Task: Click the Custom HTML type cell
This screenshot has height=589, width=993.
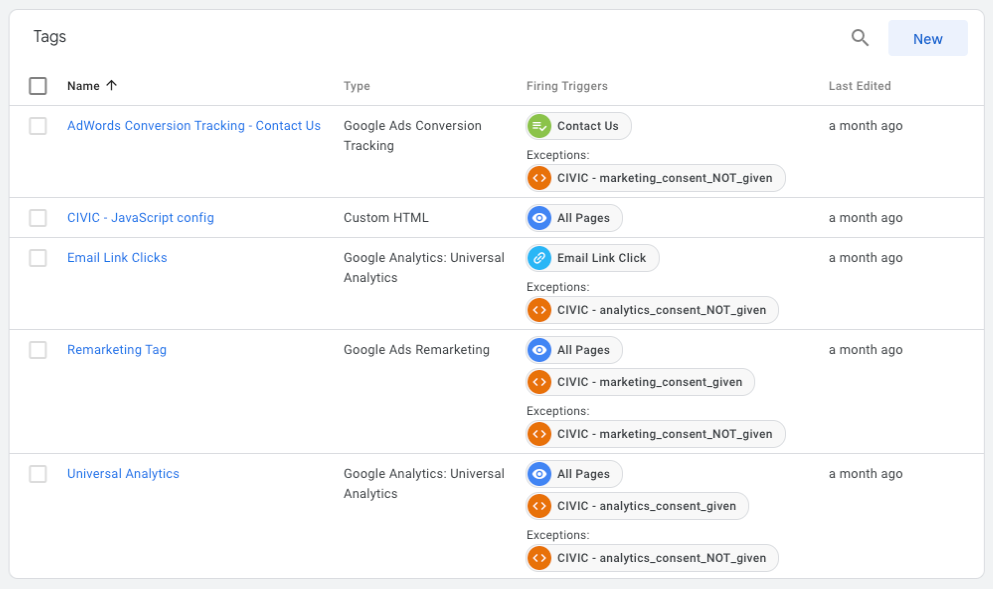Action: [386, 217]
